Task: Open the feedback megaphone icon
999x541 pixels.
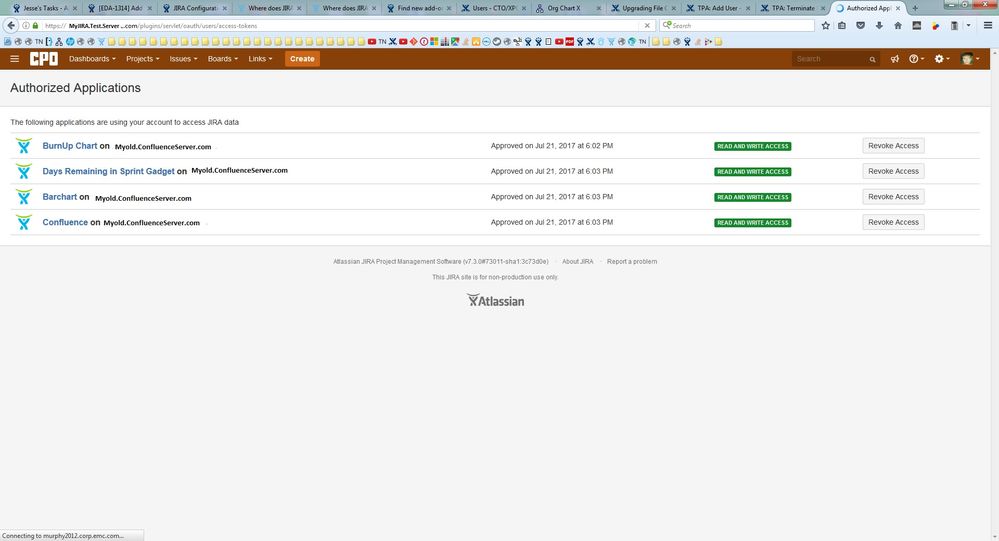Action: click(x=895, y=59)
